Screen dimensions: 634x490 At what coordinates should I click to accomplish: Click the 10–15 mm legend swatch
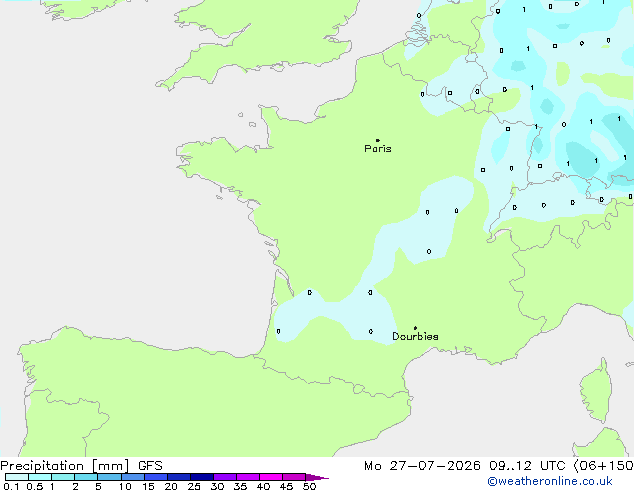(133, 477)
